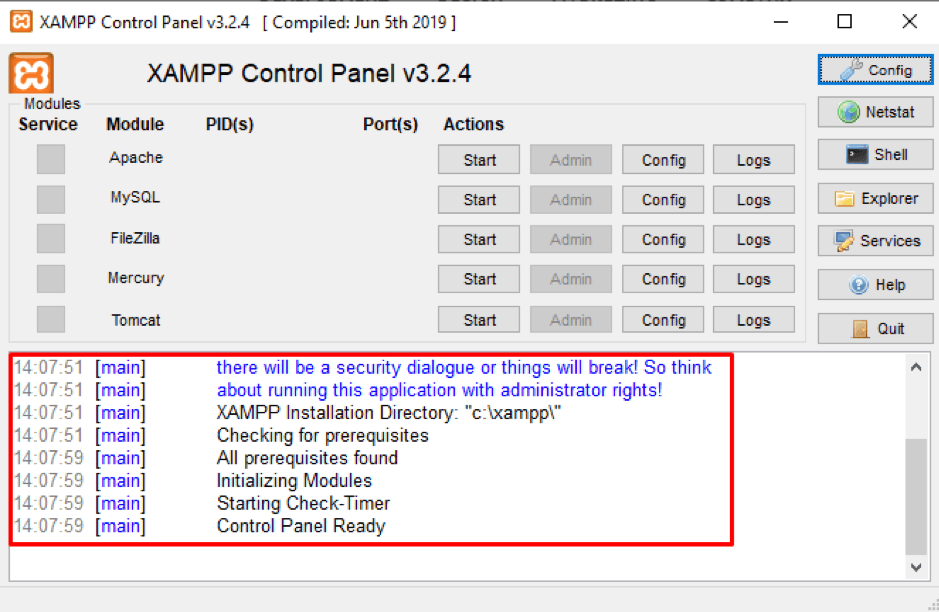This screenshot has height=612, width=939.
Task: Enable Tomcat service install checkbox
Action: point(50,319)
